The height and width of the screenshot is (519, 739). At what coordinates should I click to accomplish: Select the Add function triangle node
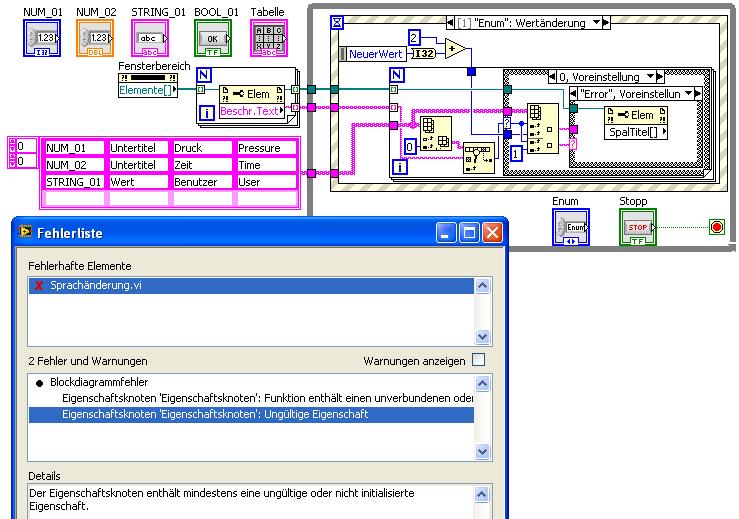pyautogui.click(x=455, y=49)
